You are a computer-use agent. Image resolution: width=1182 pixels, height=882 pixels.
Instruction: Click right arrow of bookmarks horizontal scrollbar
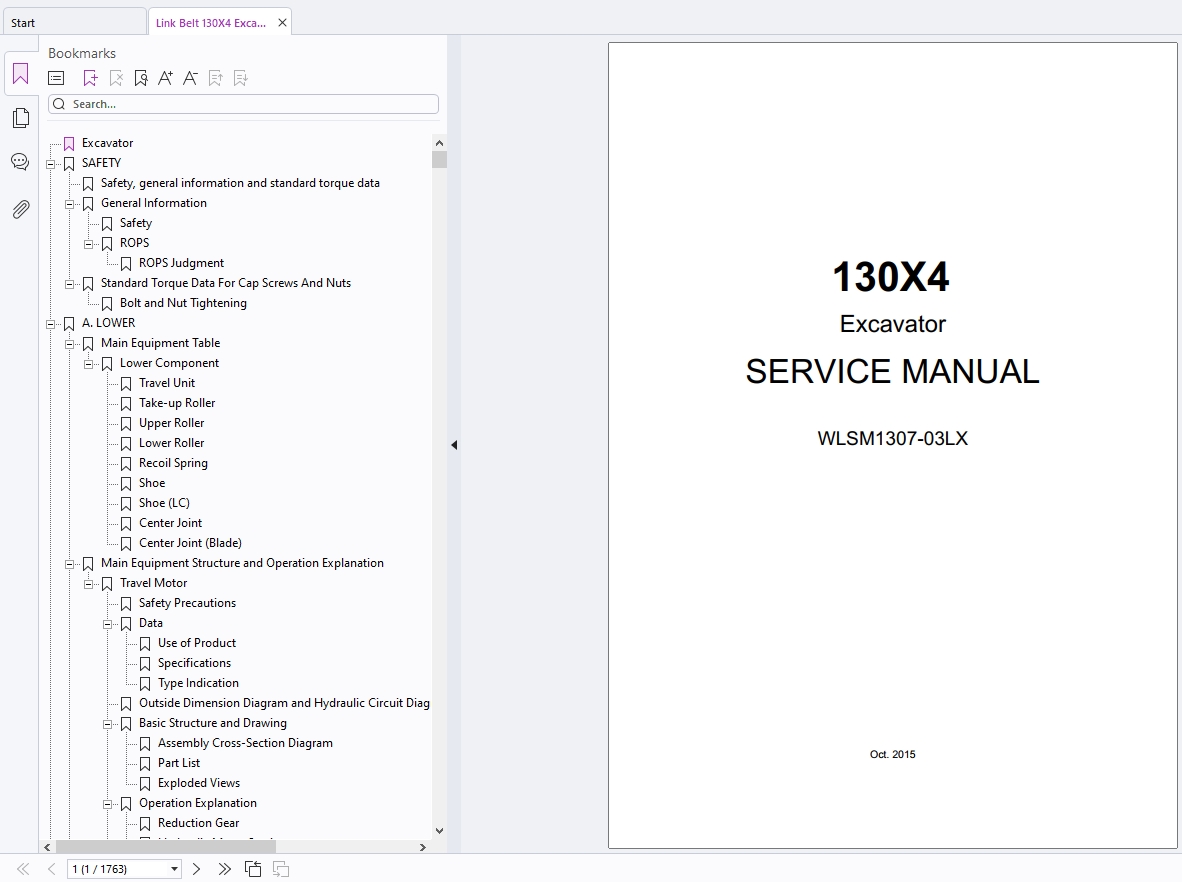pos(422,847)
